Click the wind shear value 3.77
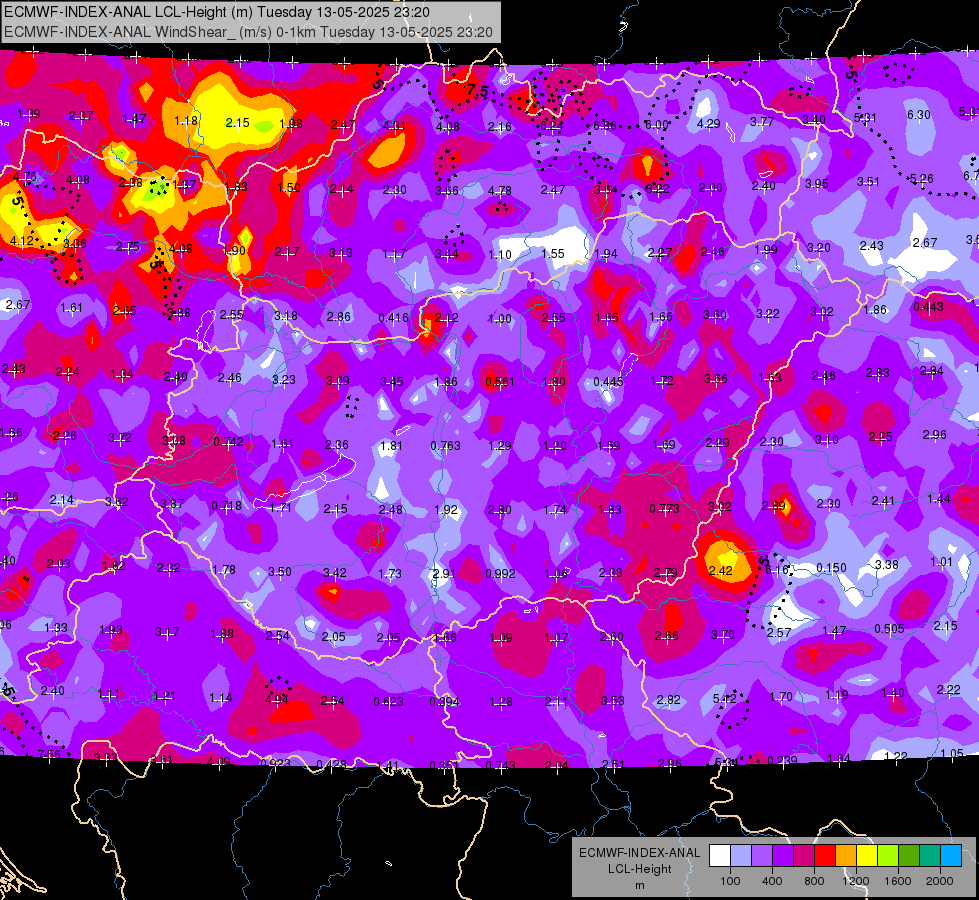The image size is (979, 900). [x=762, y=122]
